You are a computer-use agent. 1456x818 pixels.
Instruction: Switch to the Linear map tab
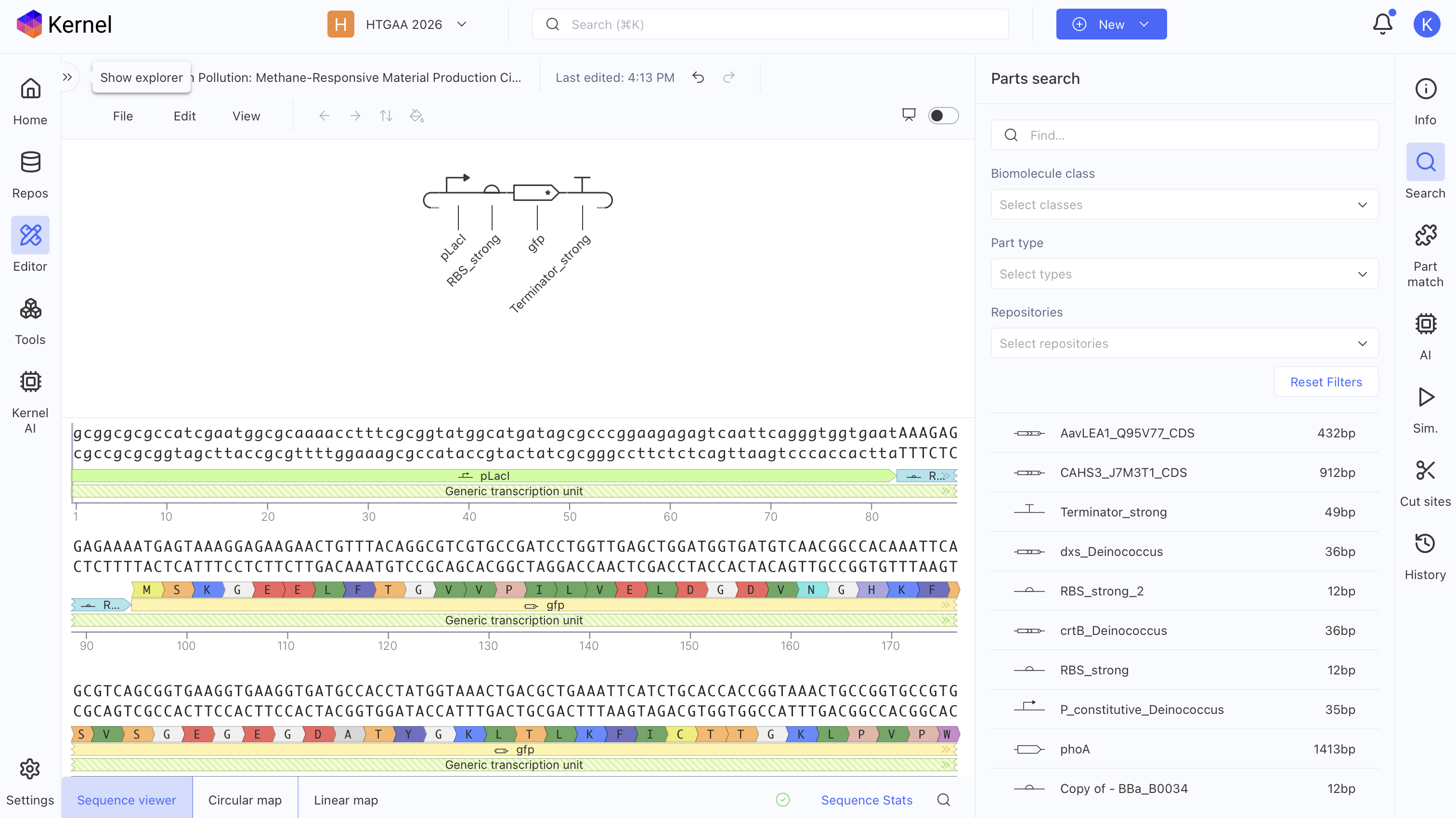click(346, 799)
